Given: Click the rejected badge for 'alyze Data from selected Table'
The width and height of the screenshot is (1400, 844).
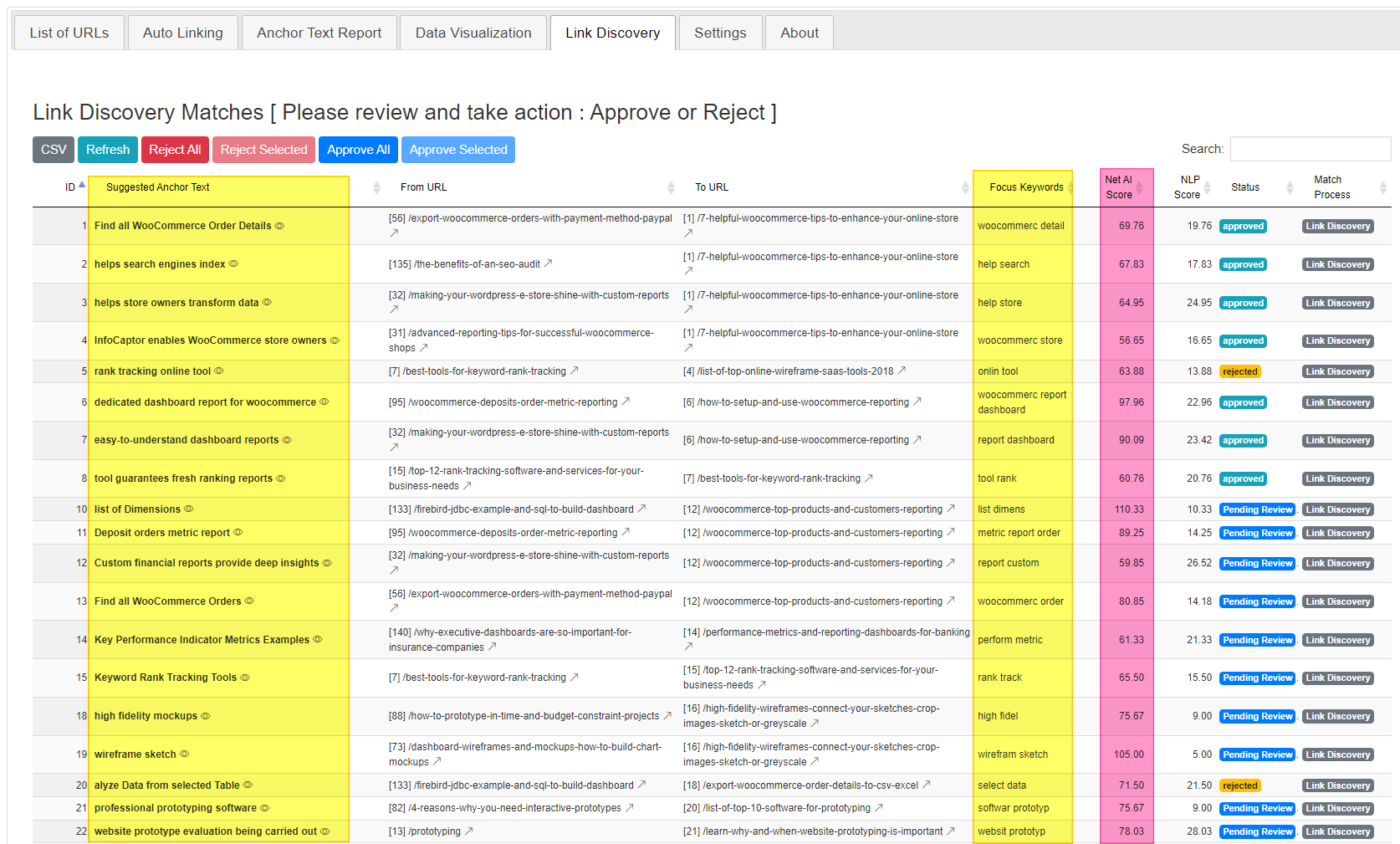Looking at the screenshot, I should coord(1239,785).
